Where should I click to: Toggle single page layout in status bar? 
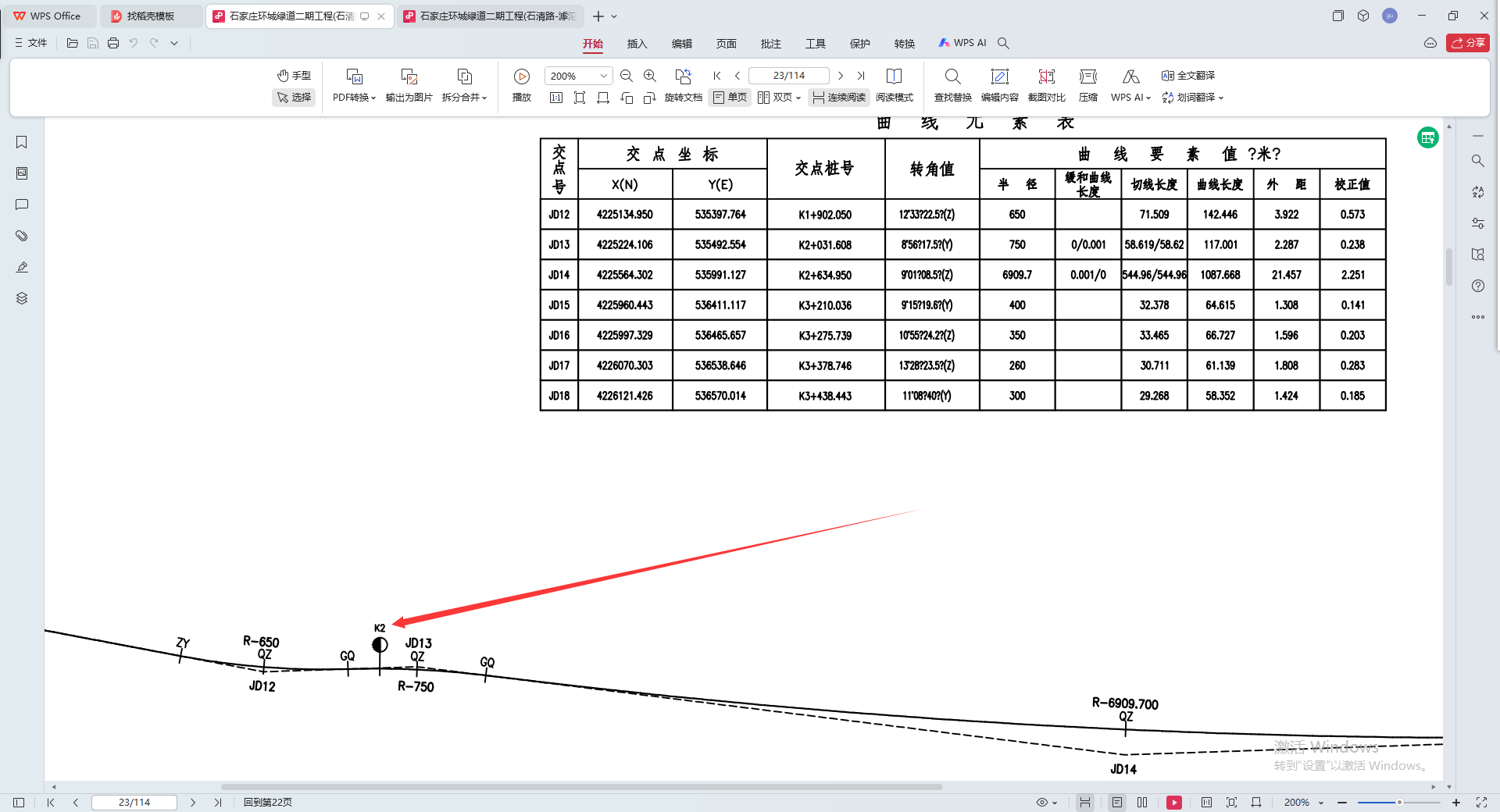click(x=1117, y=803)
